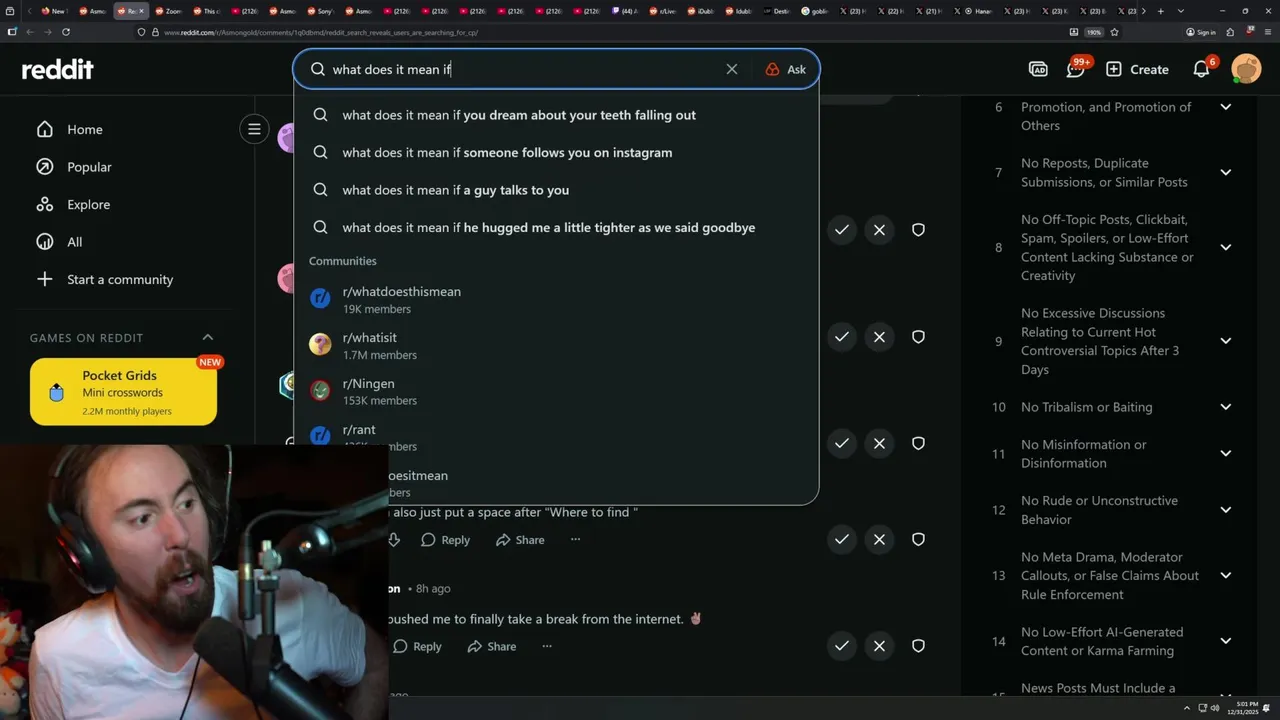The image size is (1280, 720).
Task: Open the notifications bell
Action: pyautogui.click(x=1202, y=69)
